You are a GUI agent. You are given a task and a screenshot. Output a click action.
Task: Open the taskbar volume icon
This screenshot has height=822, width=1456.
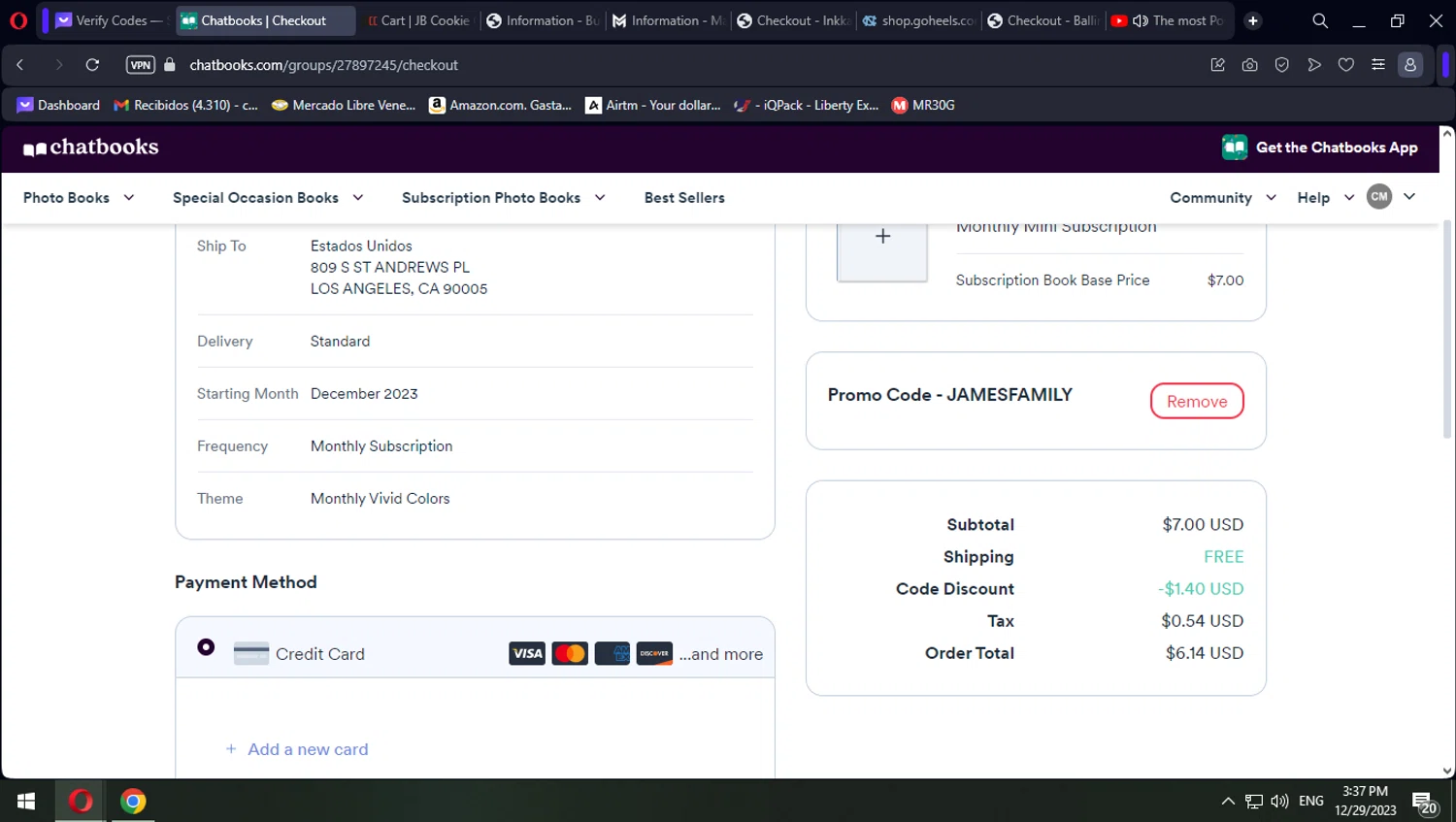point(1280,802)
